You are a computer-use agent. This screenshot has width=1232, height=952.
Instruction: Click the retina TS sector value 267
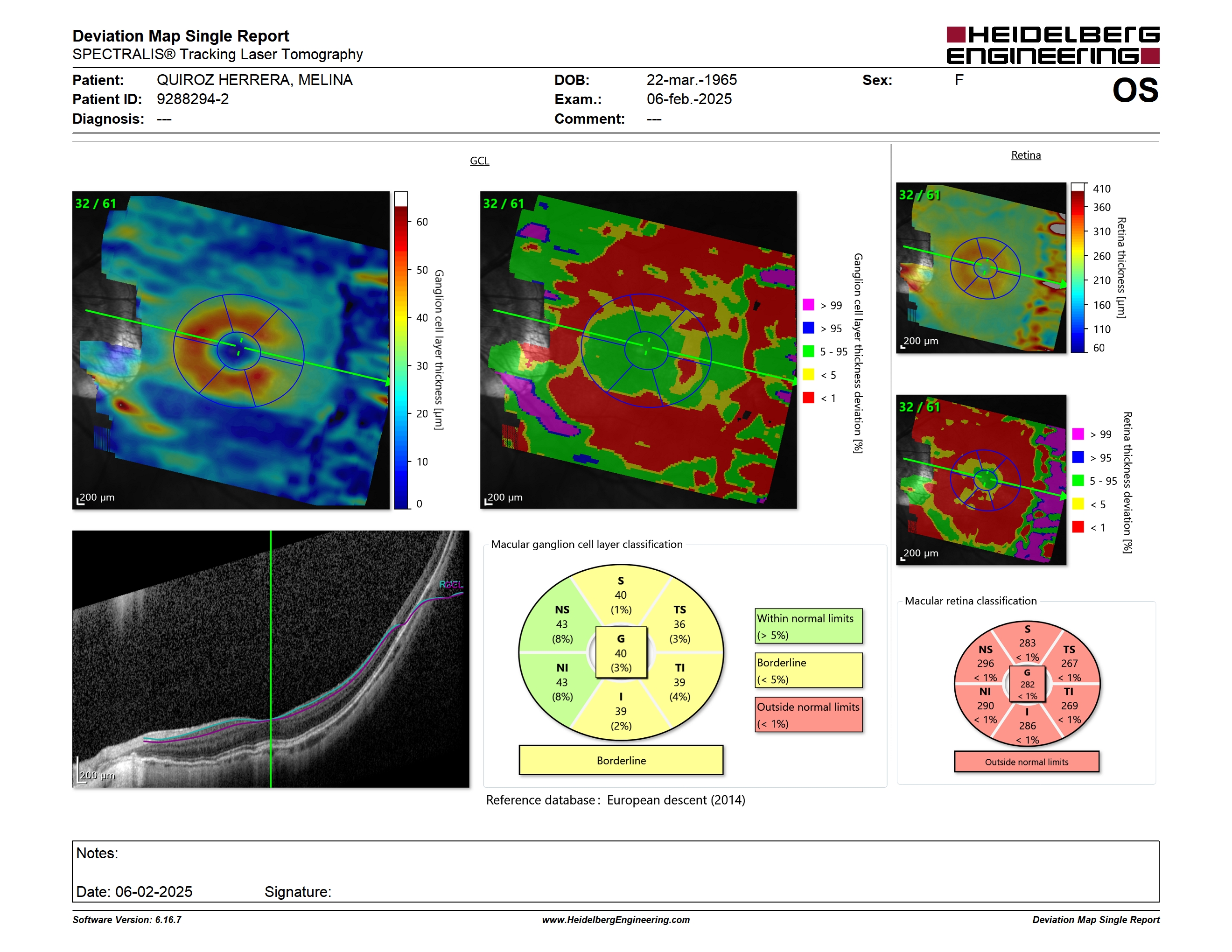1069,663
